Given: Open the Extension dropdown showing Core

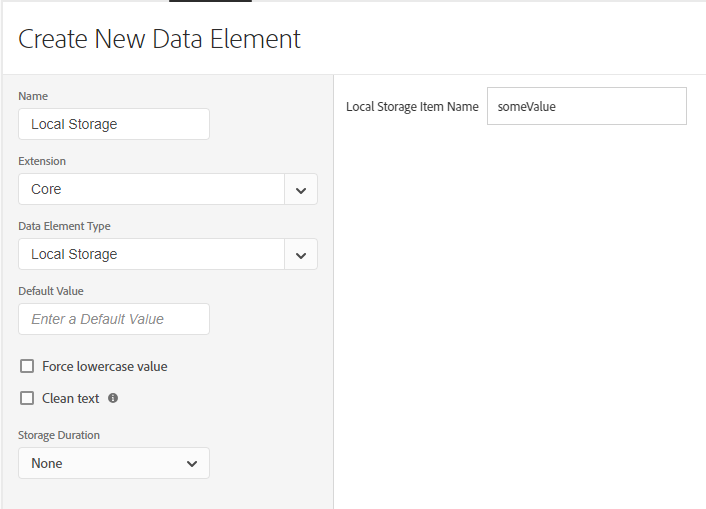Looking at the screenshot, I should pyautogui.click(x=168, y=189).
